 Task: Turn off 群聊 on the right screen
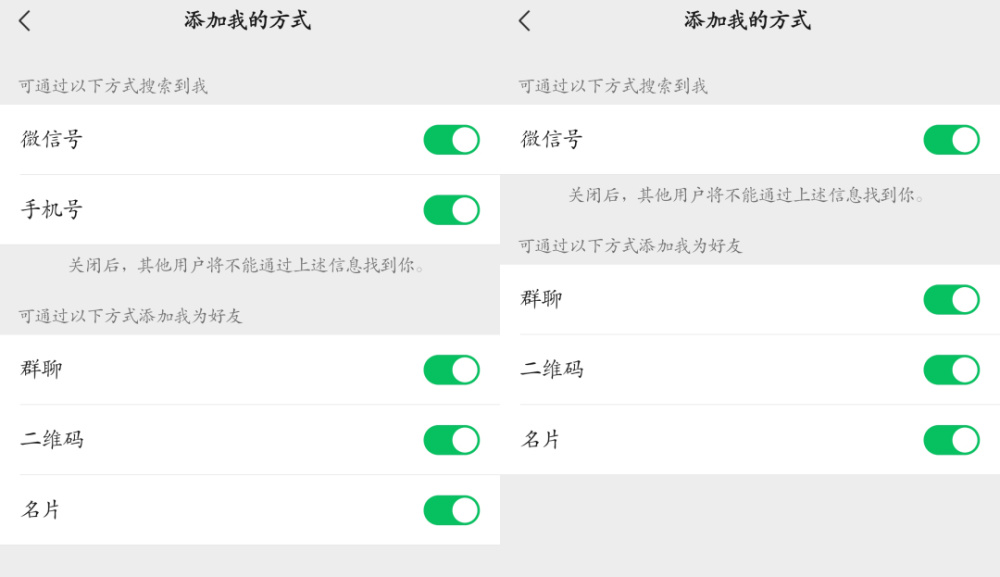[x=951, y=300]
